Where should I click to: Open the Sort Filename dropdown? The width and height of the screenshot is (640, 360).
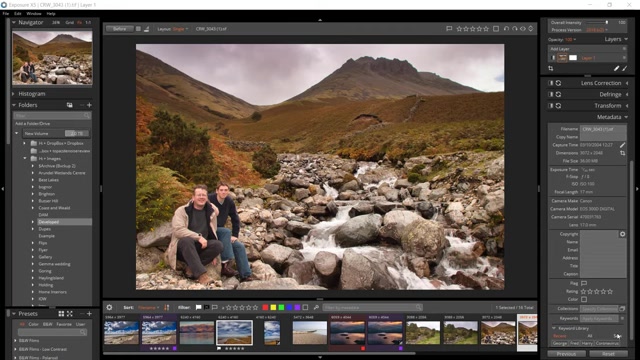[148, 307]
